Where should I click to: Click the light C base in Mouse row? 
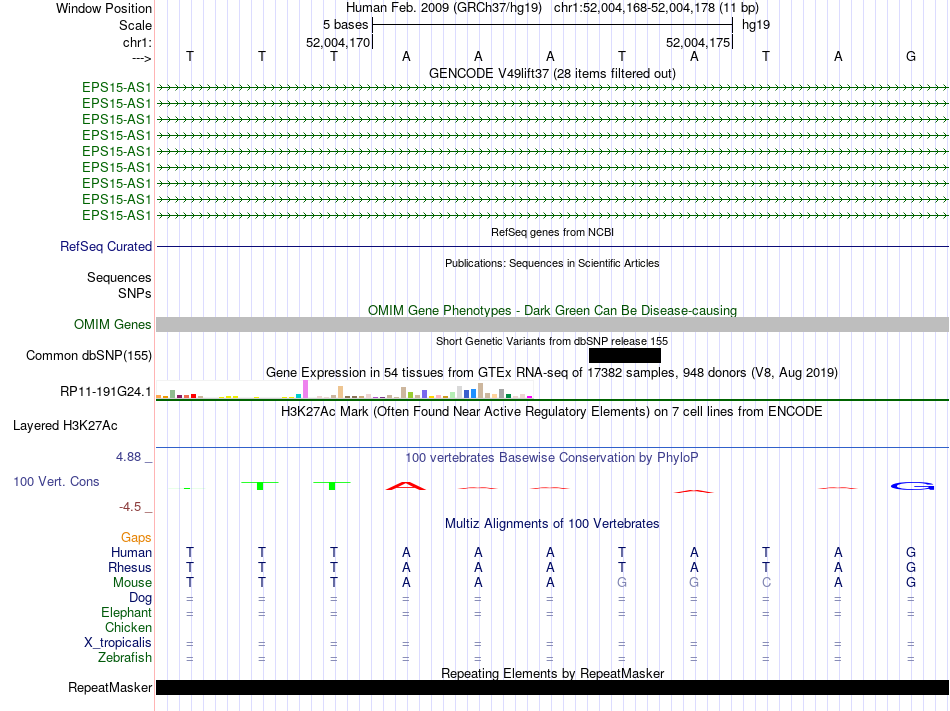[x=766, y=583]
